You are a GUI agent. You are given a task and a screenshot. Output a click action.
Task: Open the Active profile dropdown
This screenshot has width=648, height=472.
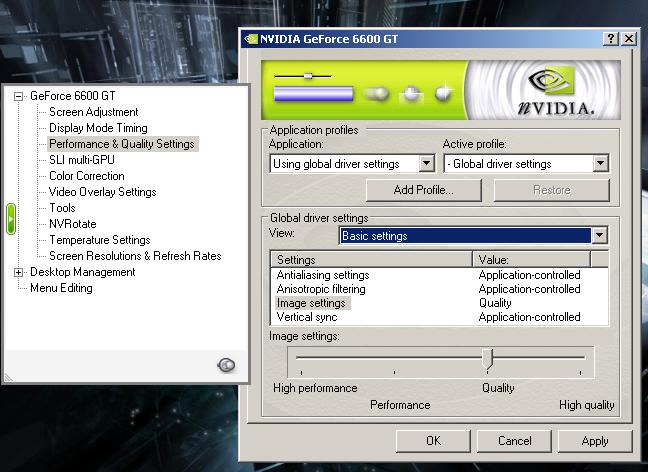(600, 164)
